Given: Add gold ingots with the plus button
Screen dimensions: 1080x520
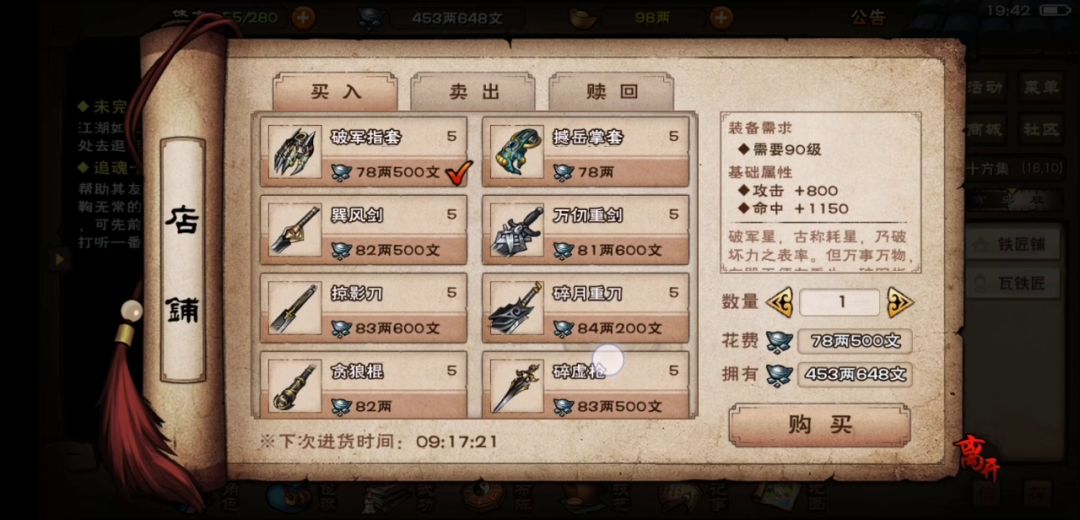Looking at the screenshot, I should pyautogui.click(x=720, y=17).
